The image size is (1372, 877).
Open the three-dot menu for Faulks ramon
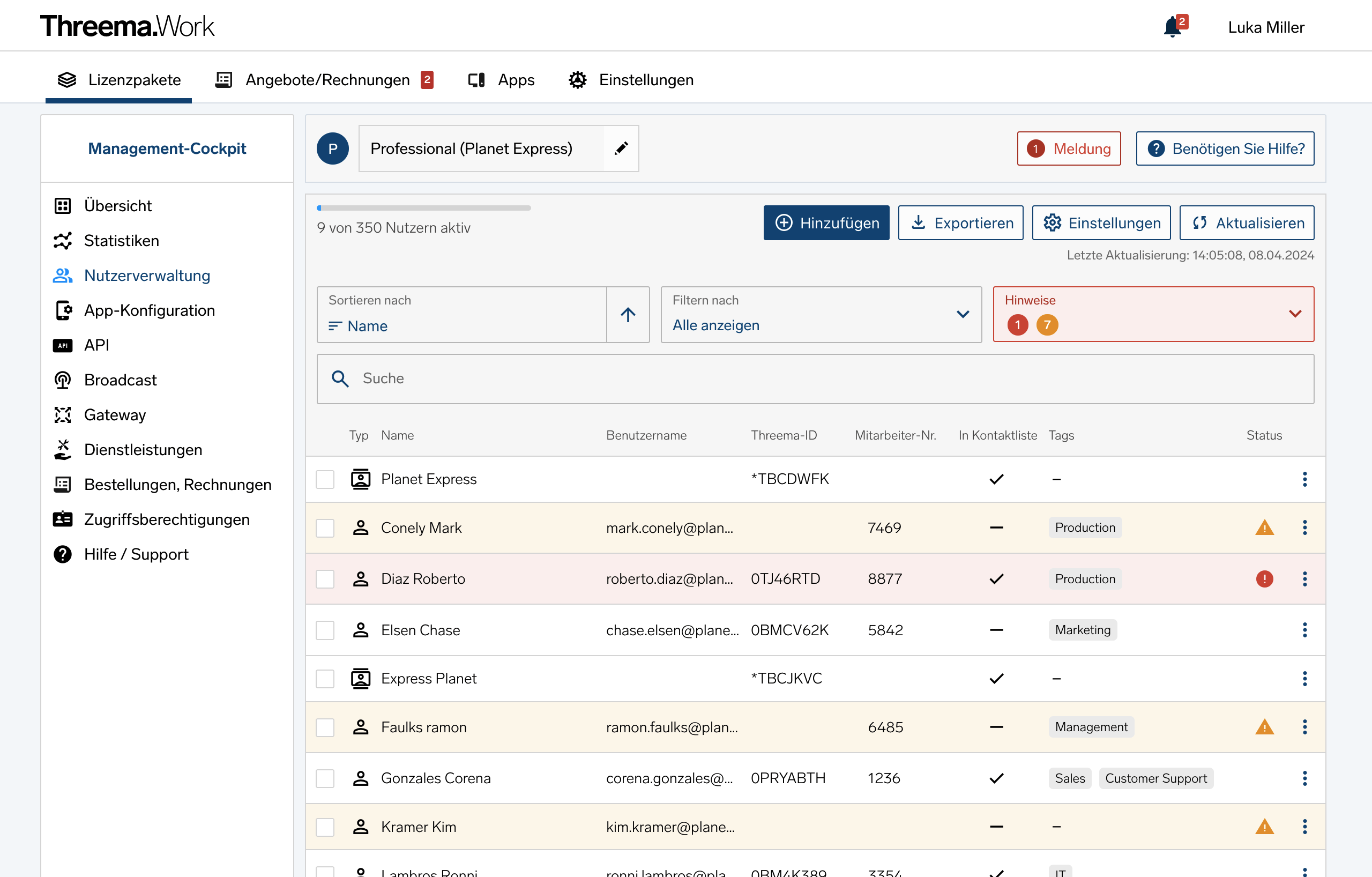pos(1305,727)
